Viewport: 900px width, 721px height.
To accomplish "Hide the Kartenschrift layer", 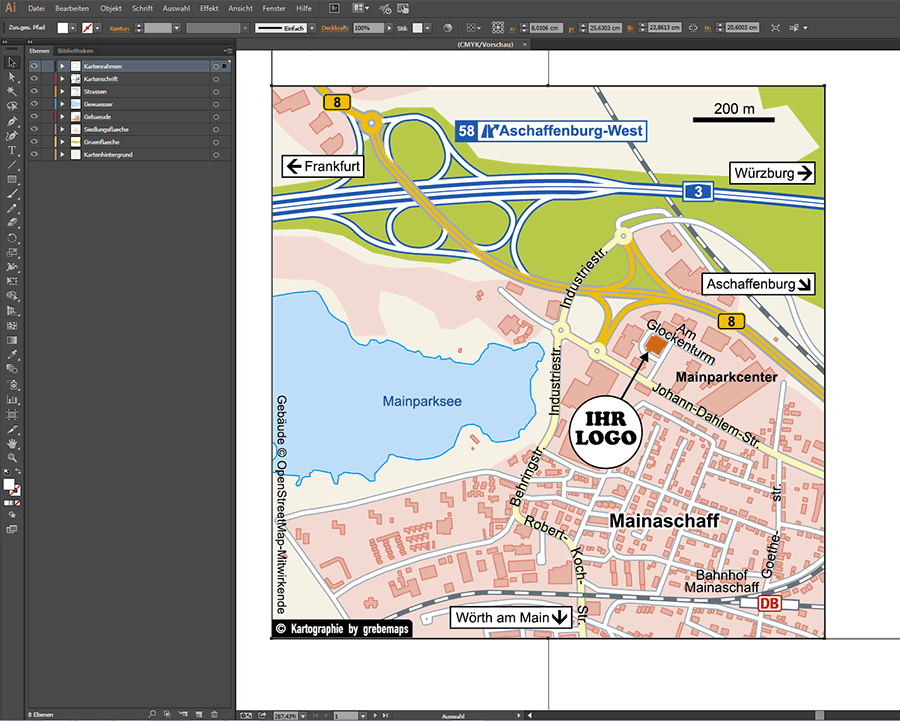I will [34, 78].
